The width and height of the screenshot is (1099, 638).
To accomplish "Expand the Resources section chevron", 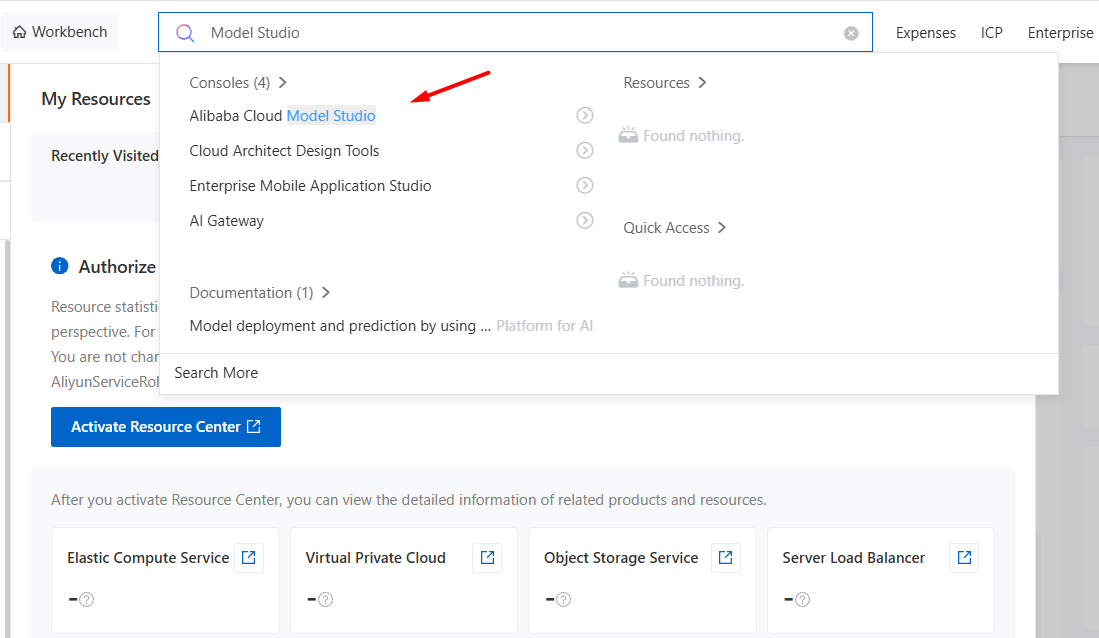I will click(x=665, y=83).
